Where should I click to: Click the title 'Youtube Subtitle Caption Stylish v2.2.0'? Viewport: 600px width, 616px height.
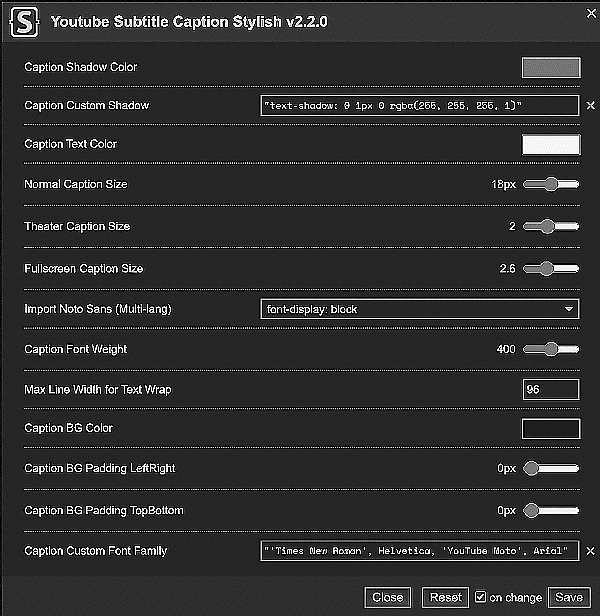pyautogui.click(x=189, y=22)
